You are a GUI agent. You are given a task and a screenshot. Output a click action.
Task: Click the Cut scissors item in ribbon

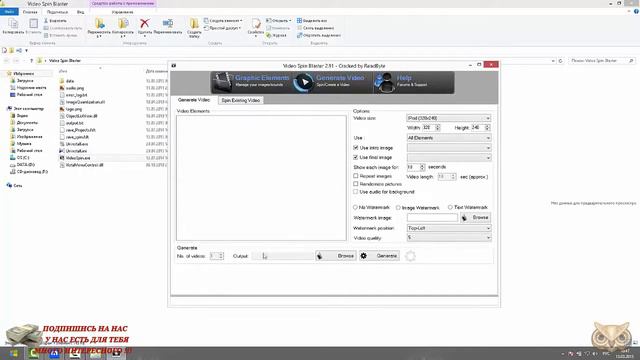(56, 20)
